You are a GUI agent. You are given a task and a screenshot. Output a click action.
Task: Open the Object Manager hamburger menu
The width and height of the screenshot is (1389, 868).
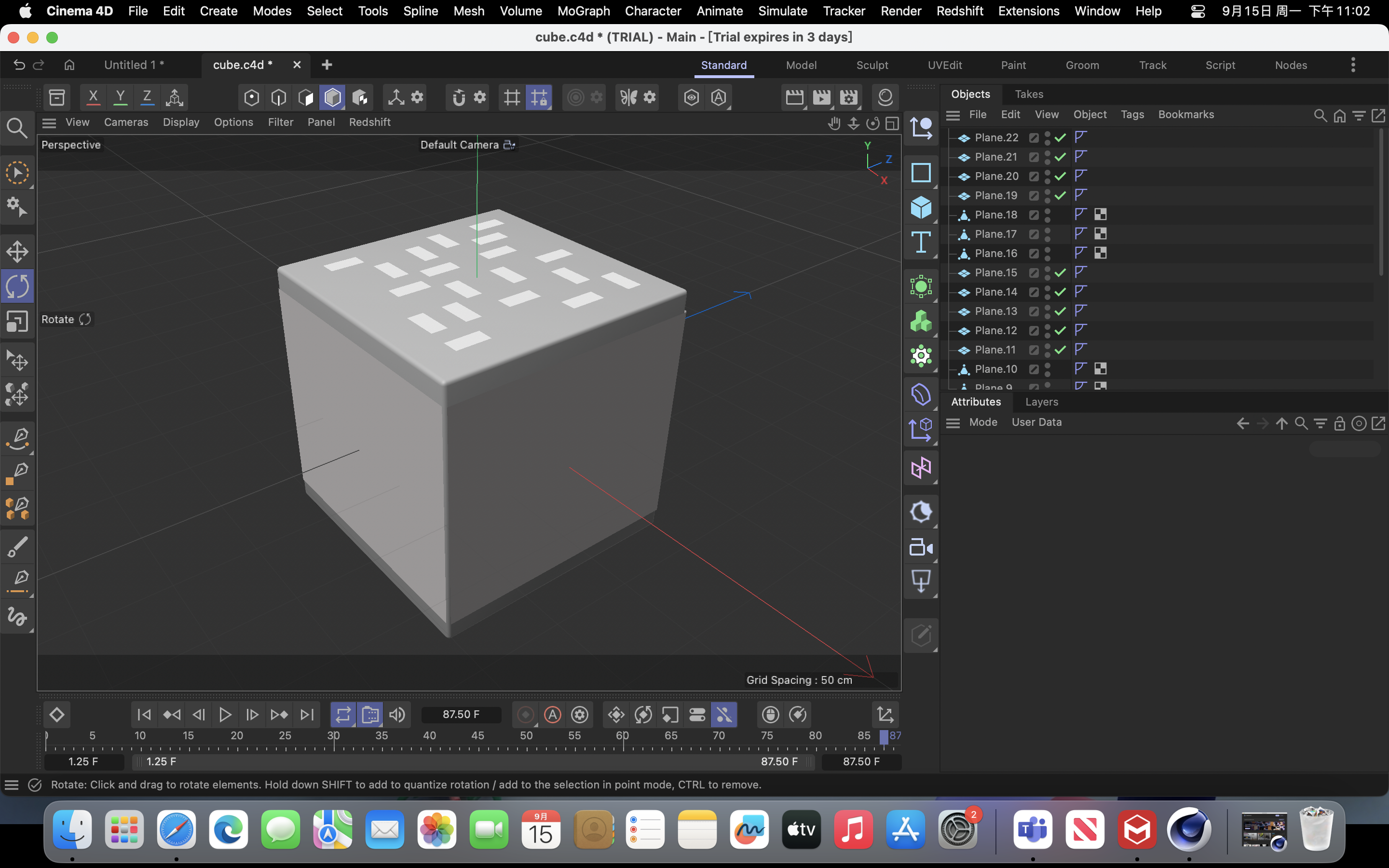953,115
